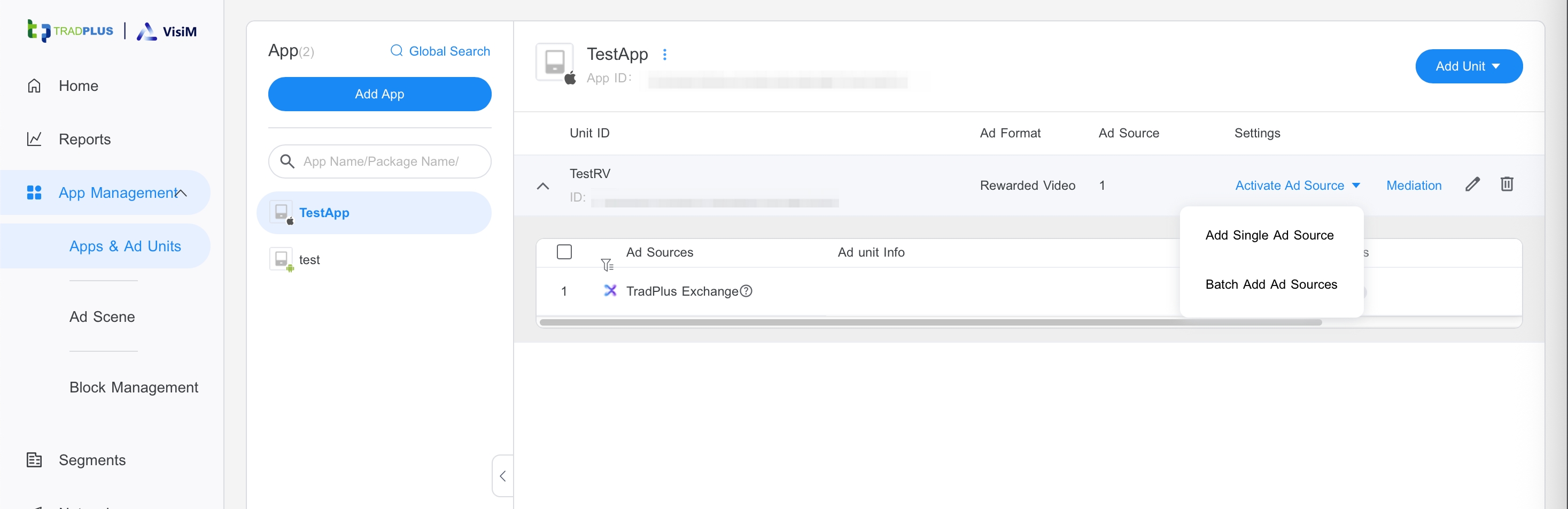The width and height of the screenshot is (1568, 509).
Task: Choose Add Single Ad Source
Action: (1269, 235)
